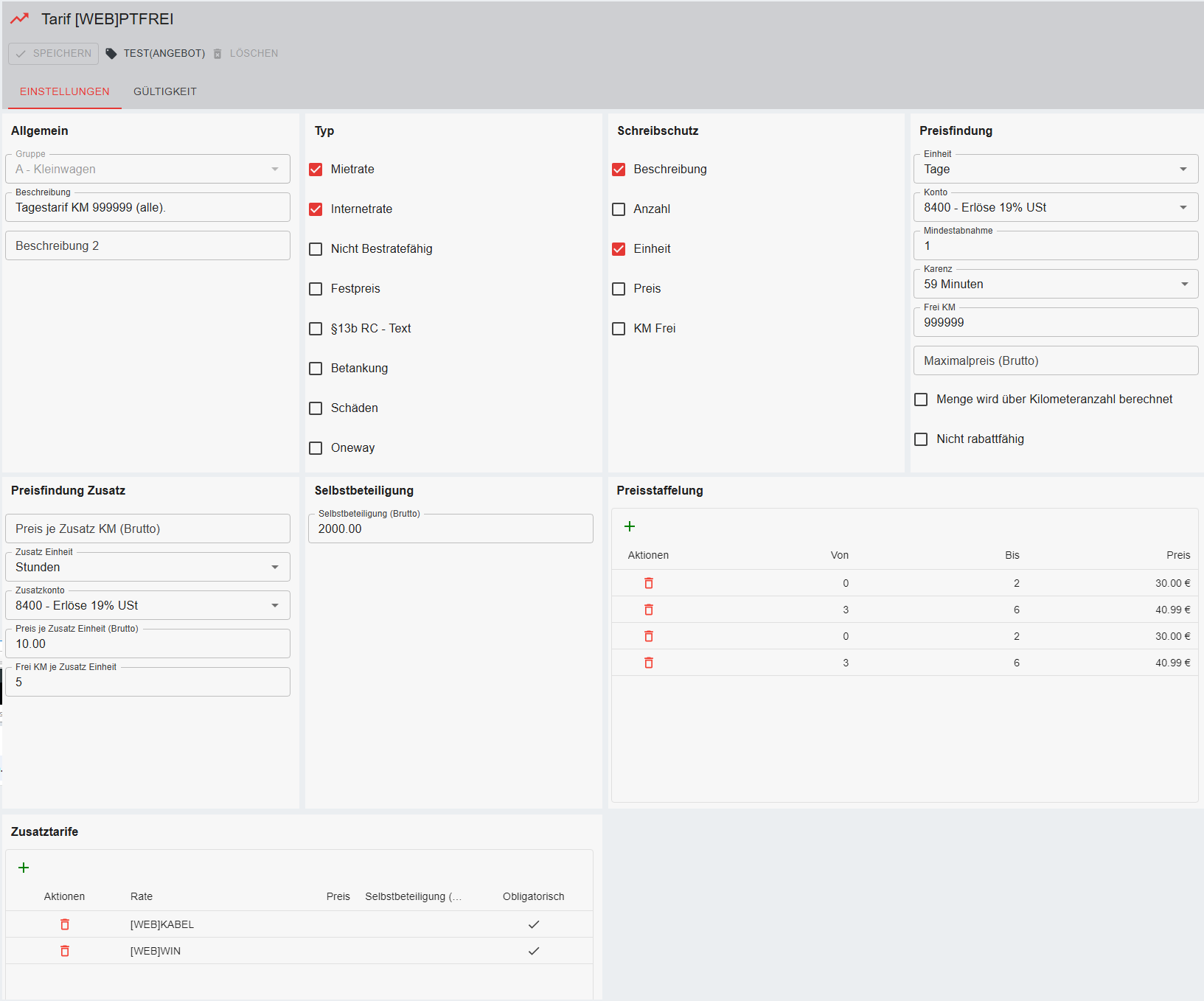Click the green plus icon in Preisstaffelung
1204x1001 pixels.
tap(630, 526)
